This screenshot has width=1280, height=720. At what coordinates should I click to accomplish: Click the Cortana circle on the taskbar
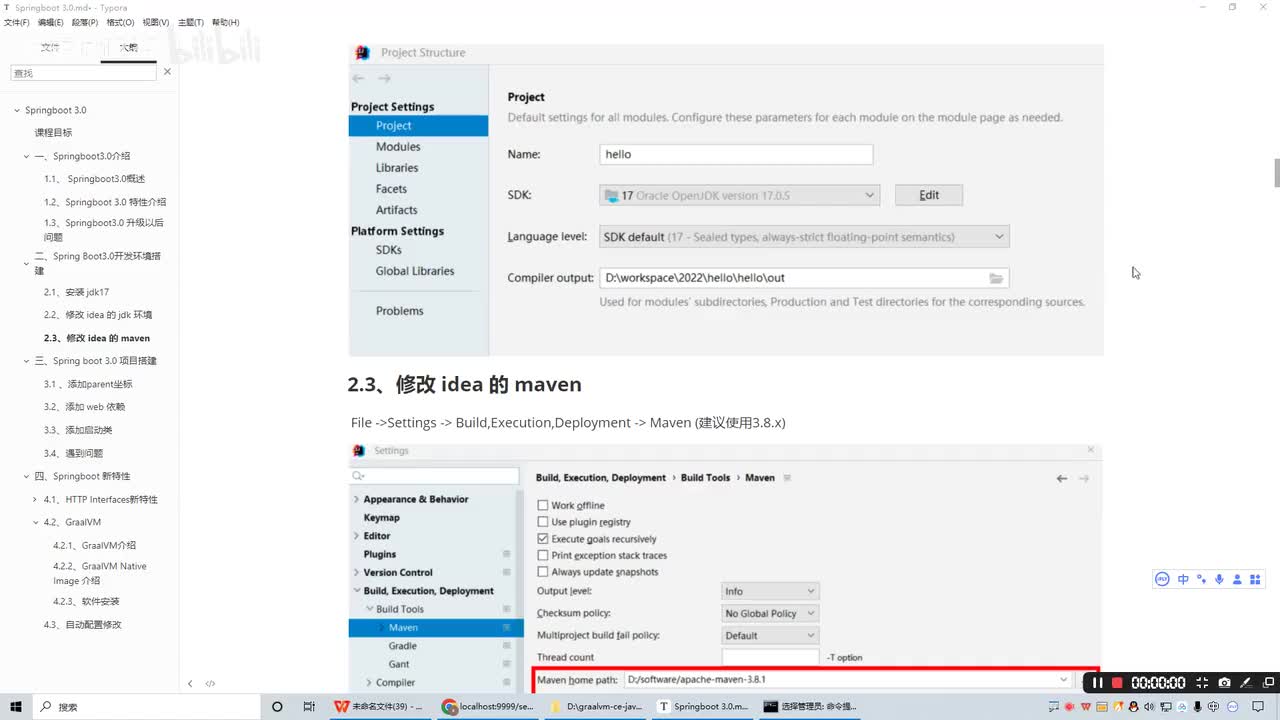[277, 707]
